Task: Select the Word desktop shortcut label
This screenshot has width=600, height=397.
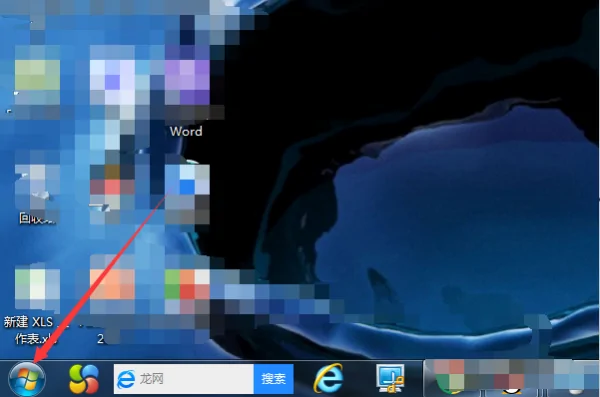Action: (186, 132)
